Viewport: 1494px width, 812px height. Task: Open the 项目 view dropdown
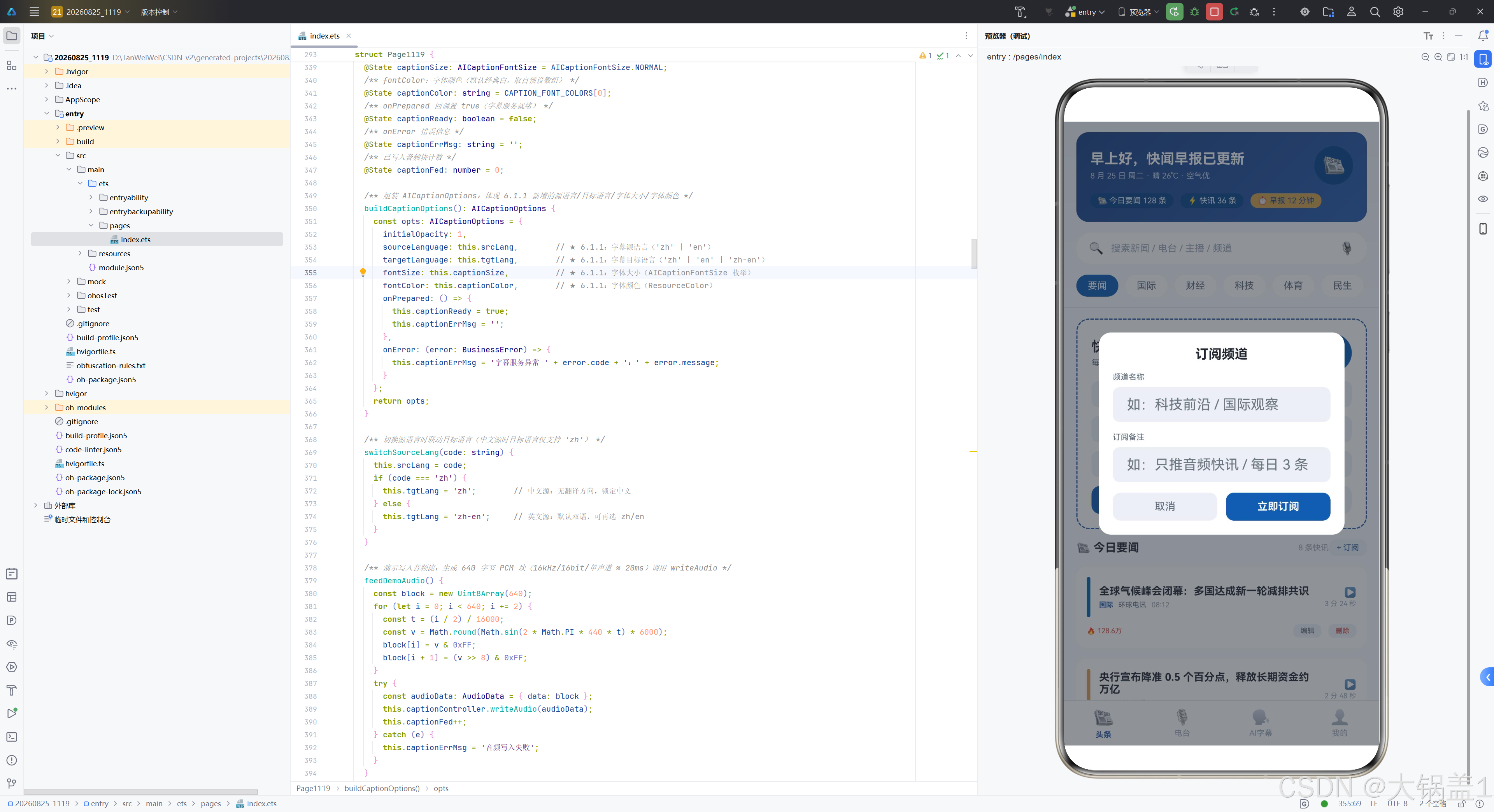click(x=42, y=36)
